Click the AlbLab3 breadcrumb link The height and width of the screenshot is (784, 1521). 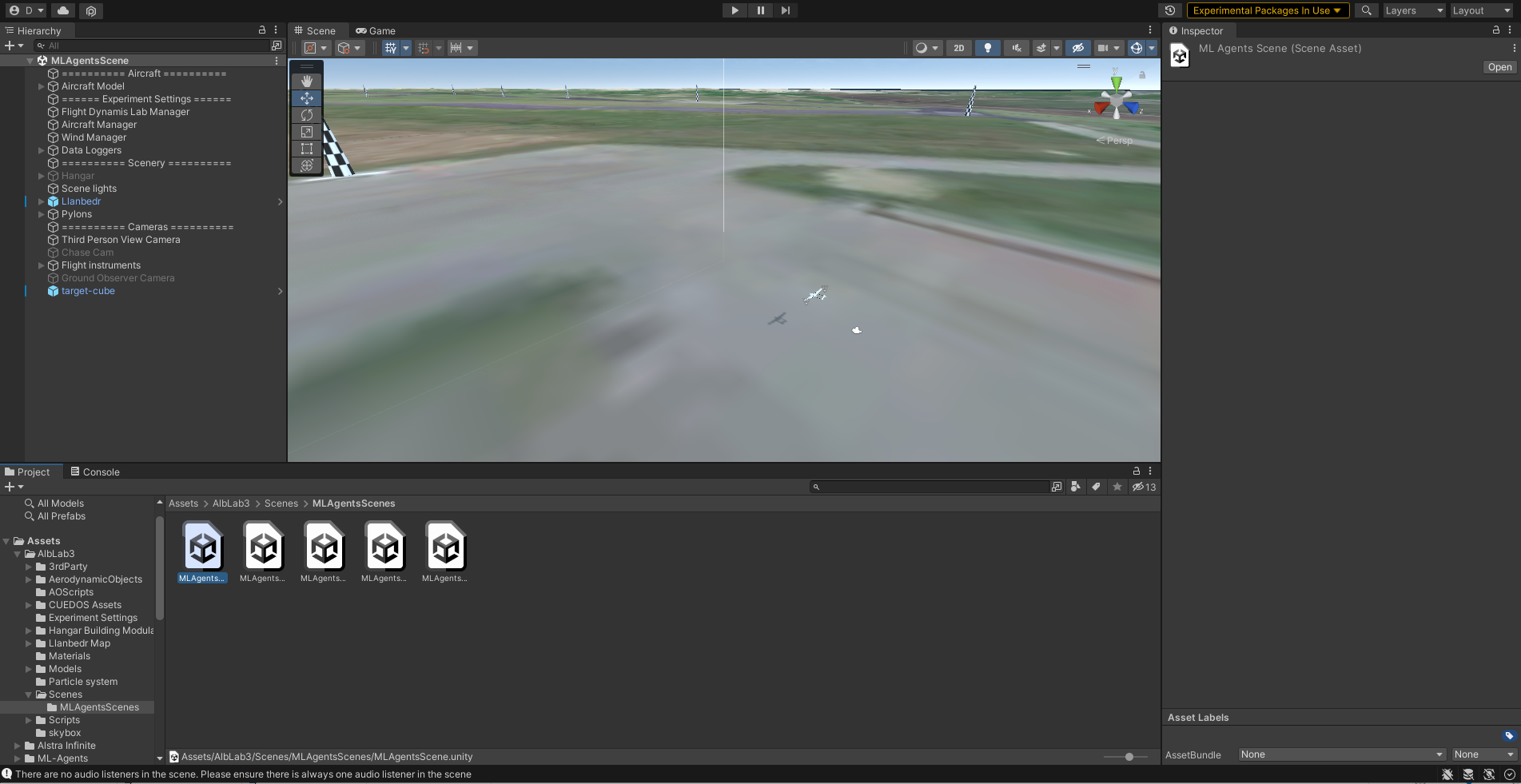[x=231, y=503]
